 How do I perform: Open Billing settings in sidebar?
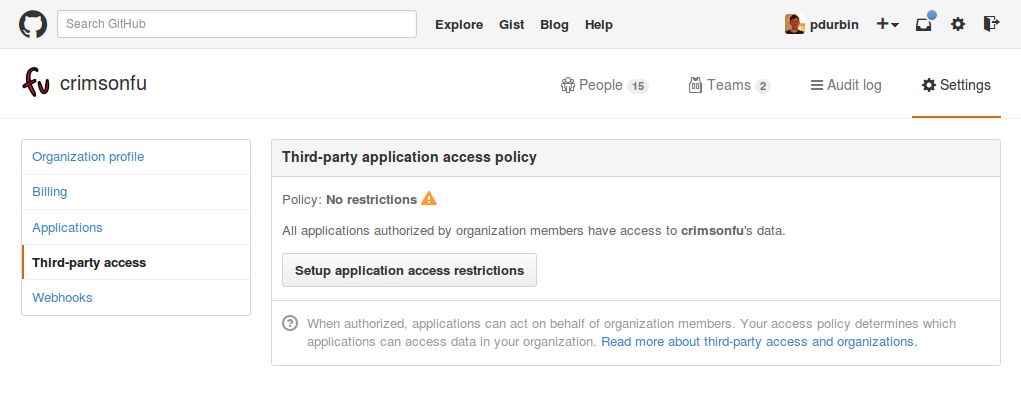136,192
